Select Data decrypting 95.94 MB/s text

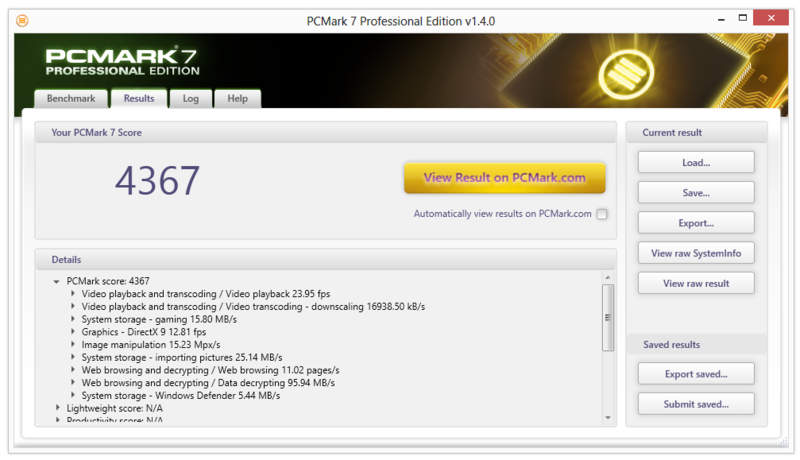click(x=208, y=383)
